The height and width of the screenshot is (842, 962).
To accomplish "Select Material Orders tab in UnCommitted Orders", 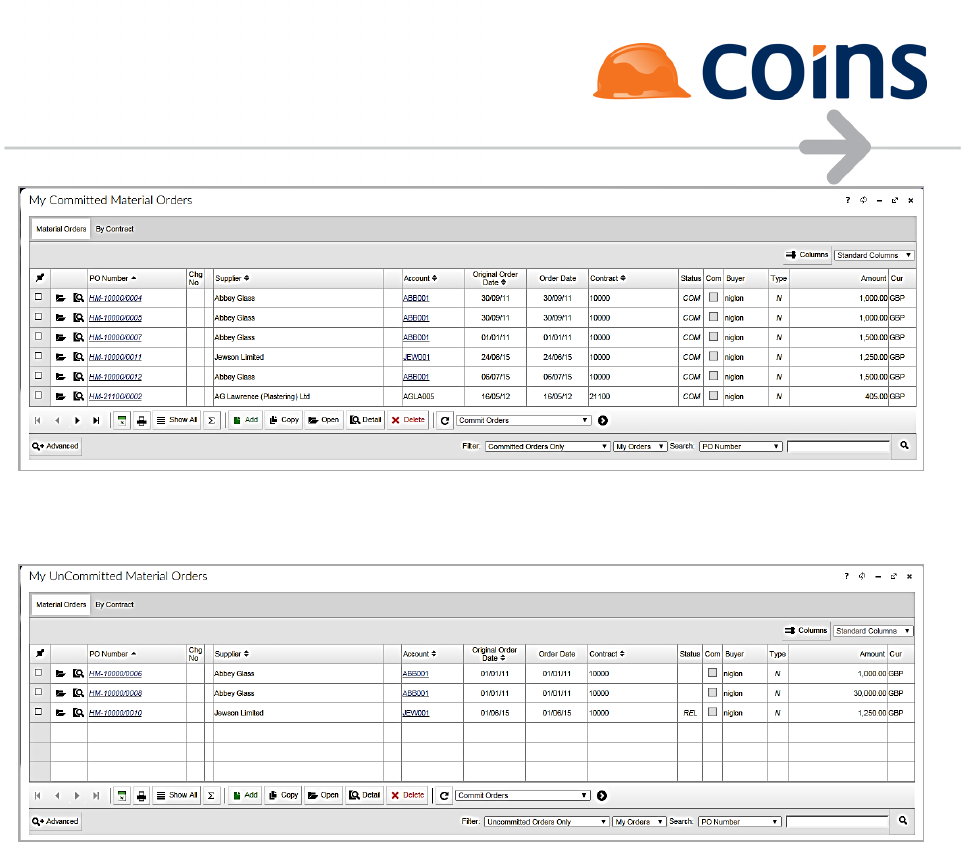I will point(61,604).
